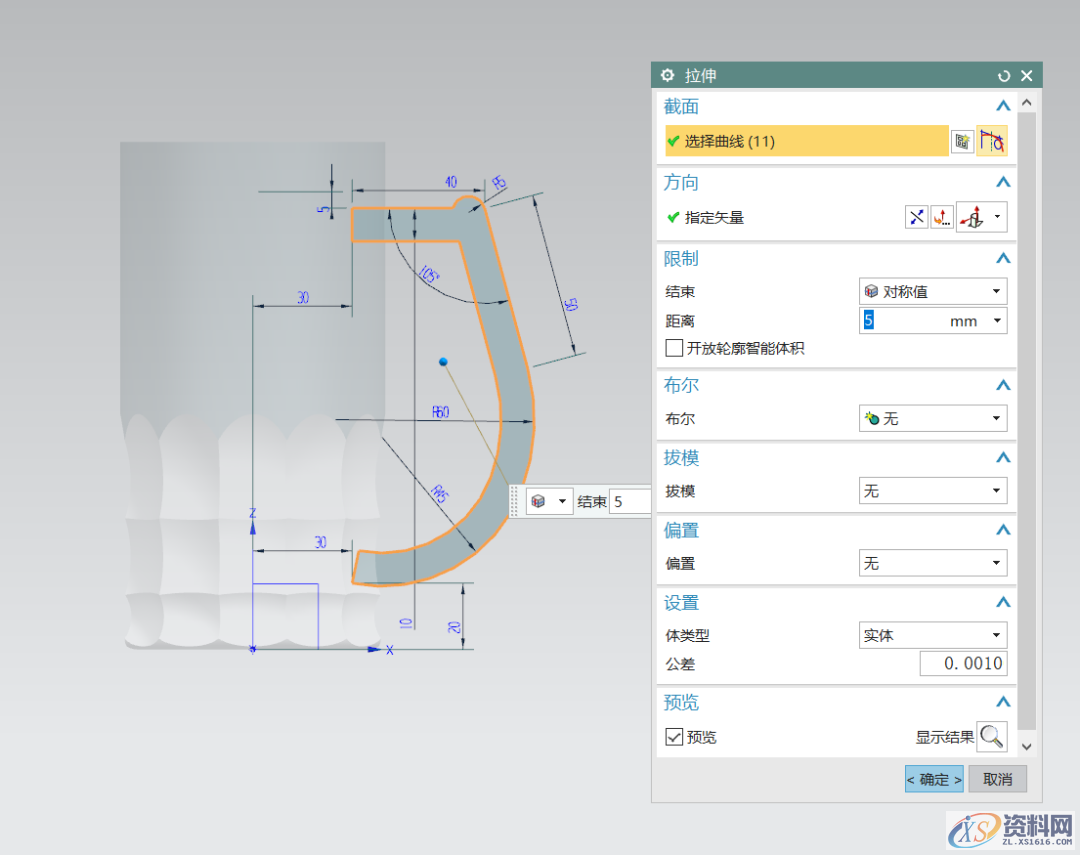Click the cube limit-type icon on the floating 结束 bar

(x=539, y=501)
